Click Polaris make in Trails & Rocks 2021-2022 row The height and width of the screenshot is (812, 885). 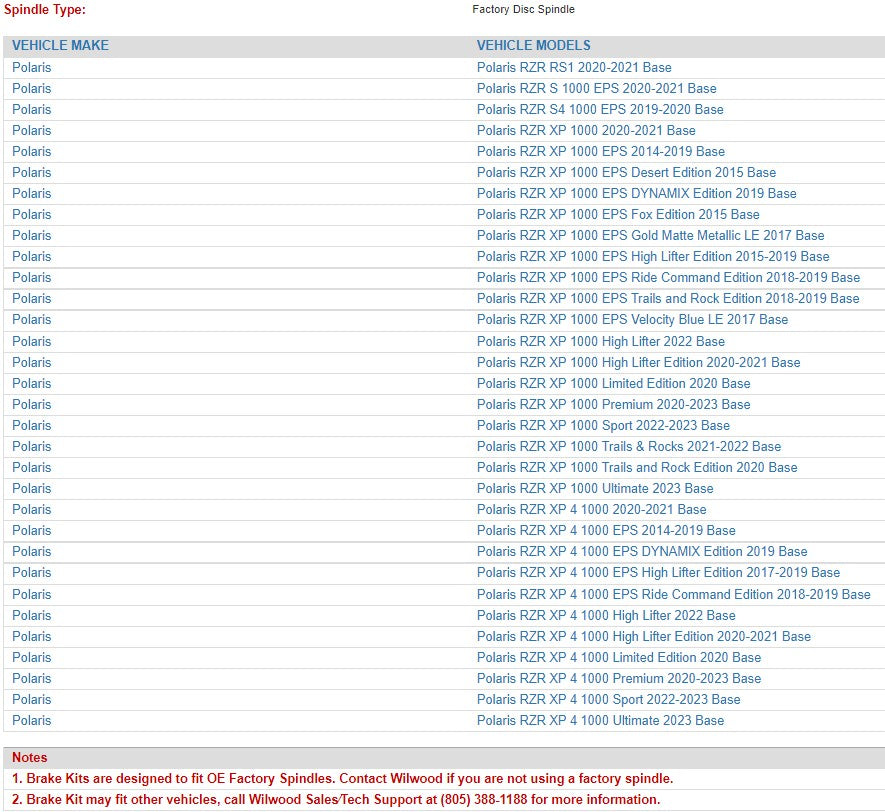pos(32,446)
